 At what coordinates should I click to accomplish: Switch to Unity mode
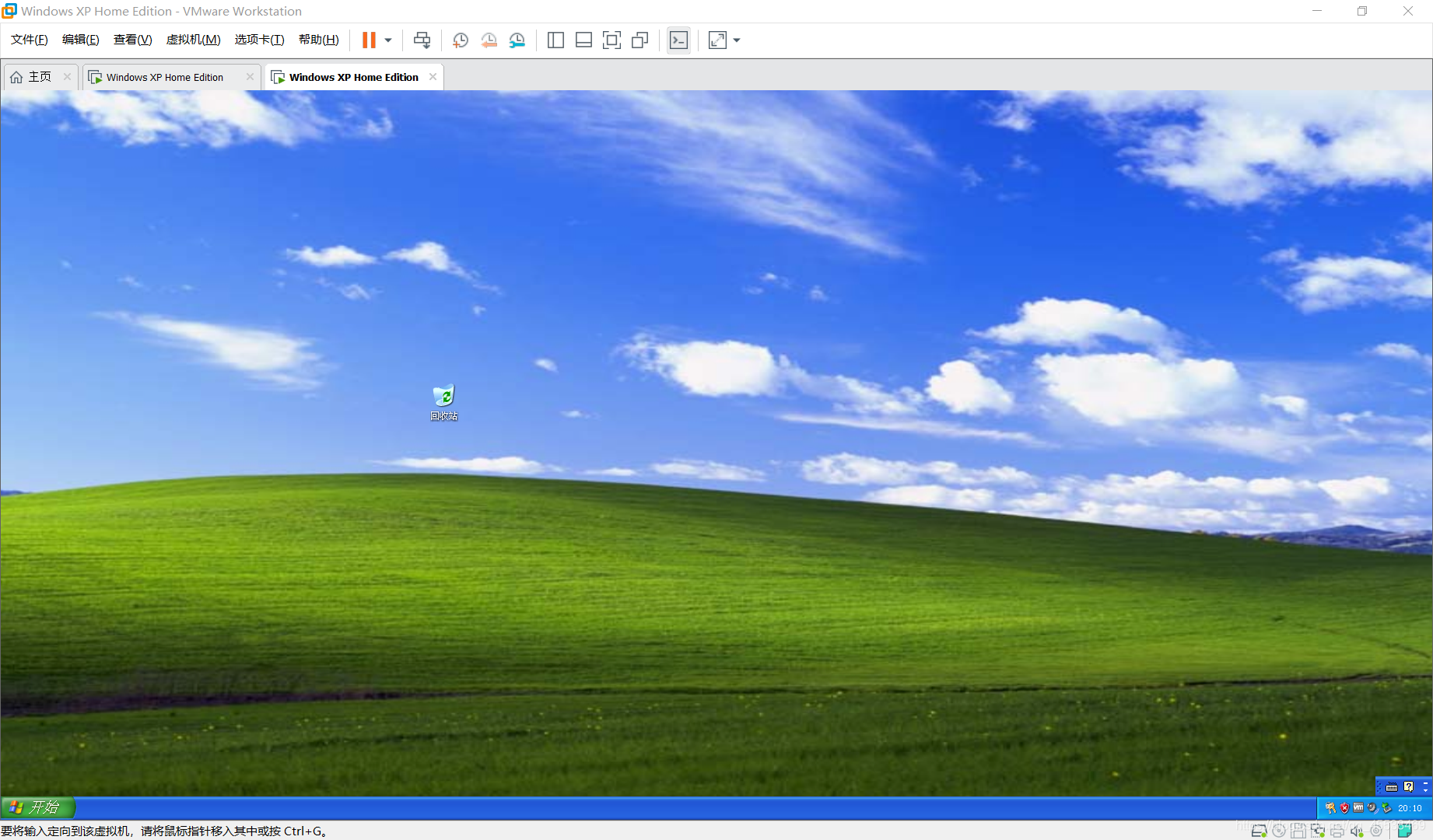[x=639, y=40]
